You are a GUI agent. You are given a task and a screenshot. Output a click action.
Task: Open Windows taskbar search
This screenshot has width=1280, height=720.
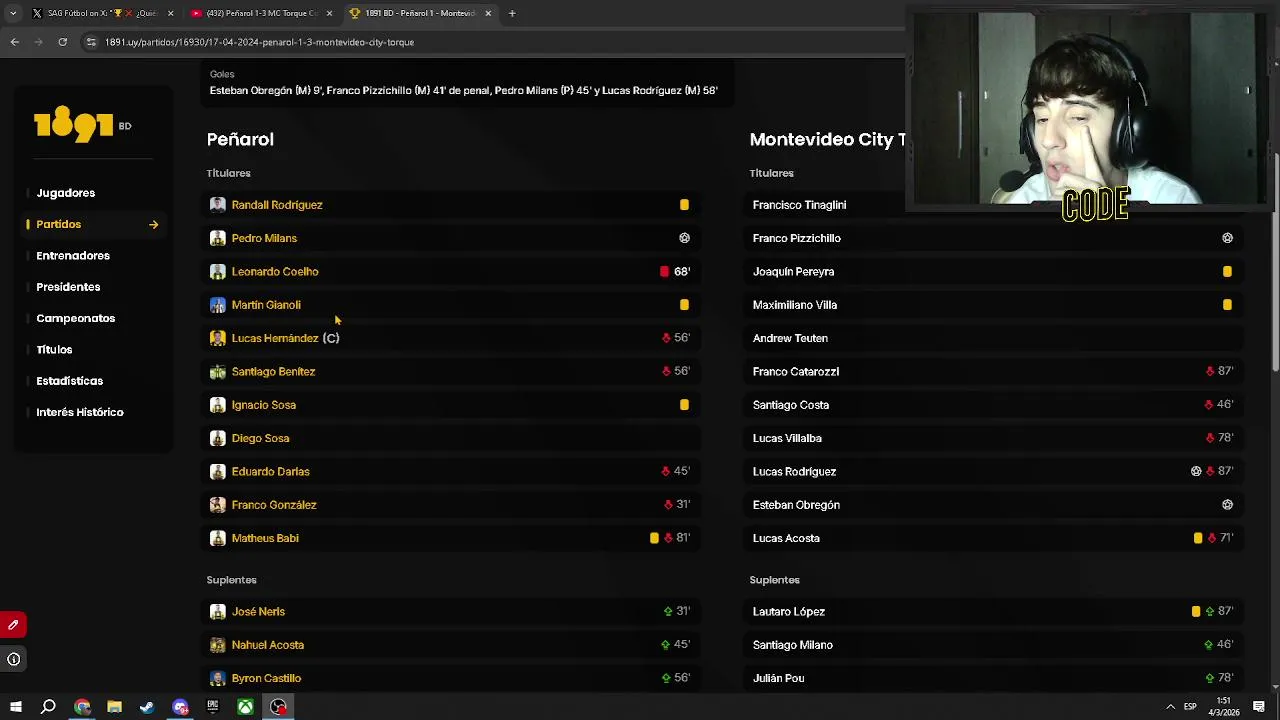tap(48, 707)
